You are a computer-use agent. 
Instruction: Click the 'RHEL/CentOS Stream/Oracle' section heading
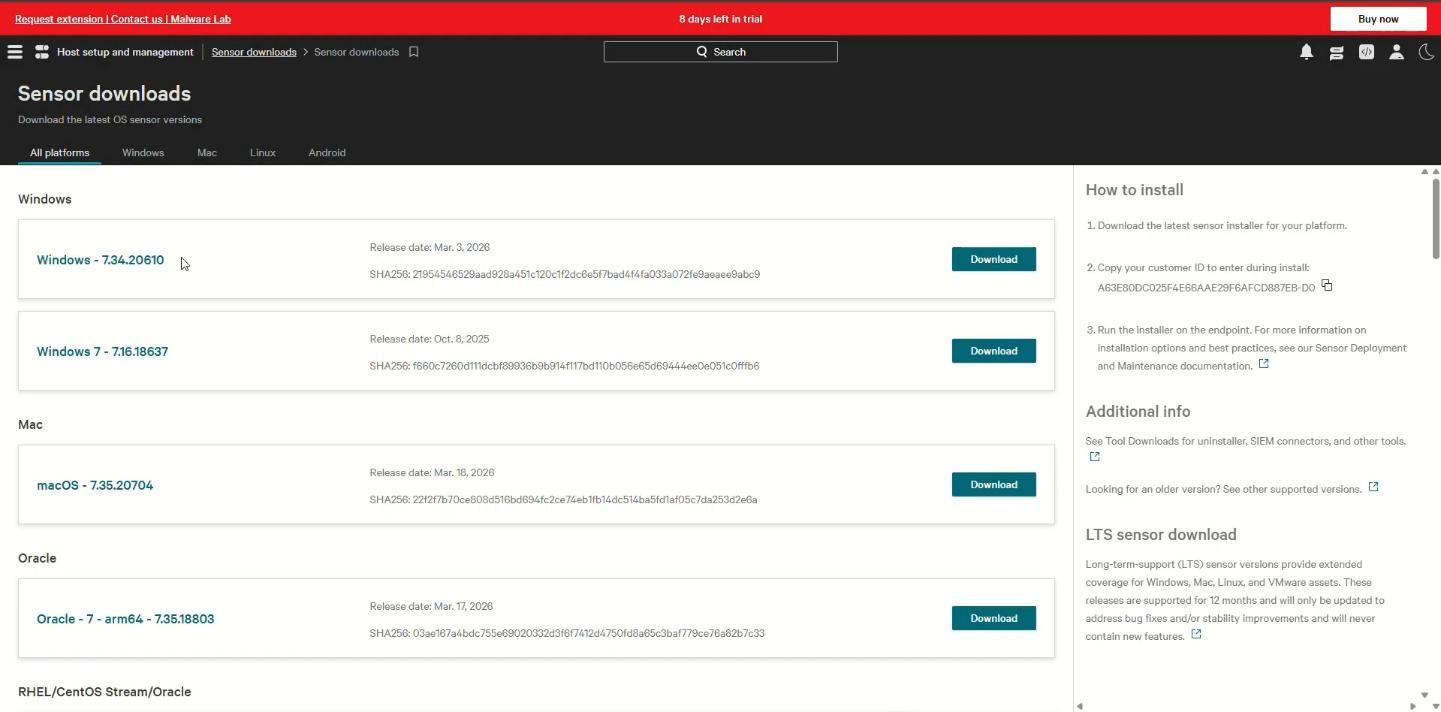[104, 692]
